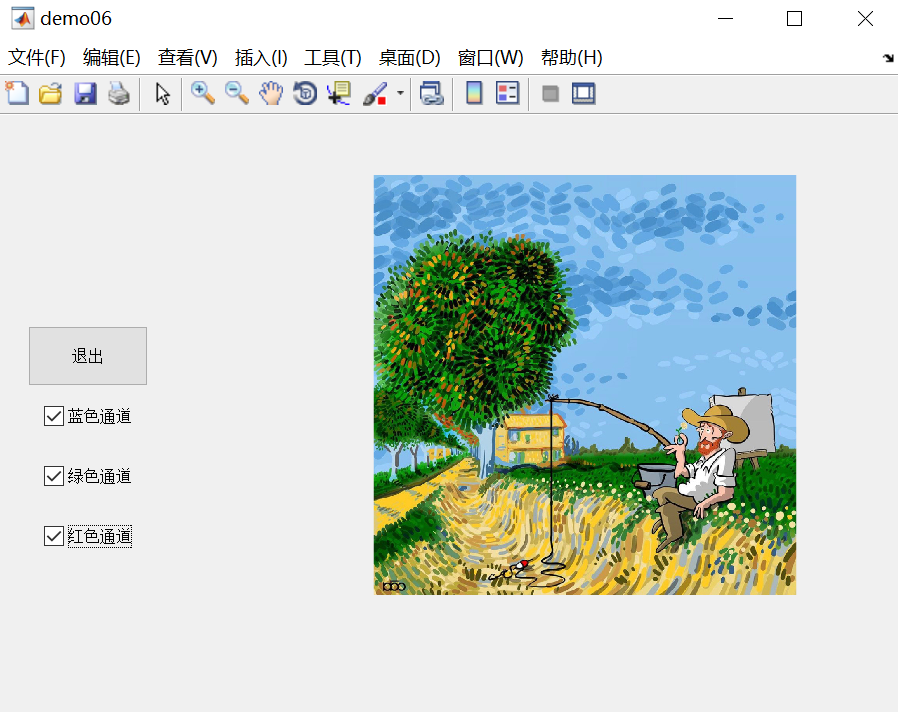Screen dimensions: 898x712
Task: Open the 工具(T) menu
Action: [331, 57]
